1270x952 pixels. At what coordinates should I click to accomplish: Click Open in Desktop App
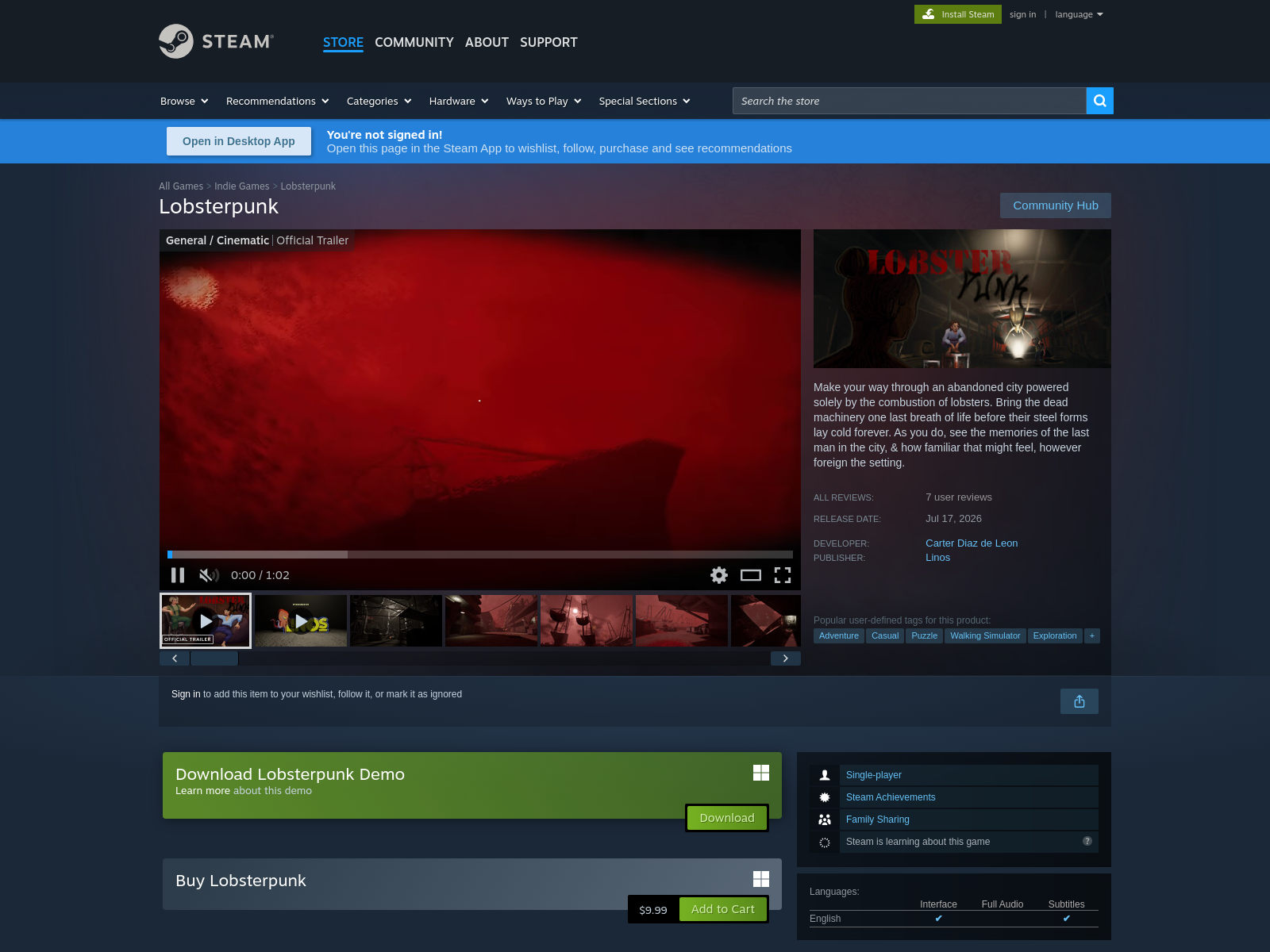coord(239,141)
